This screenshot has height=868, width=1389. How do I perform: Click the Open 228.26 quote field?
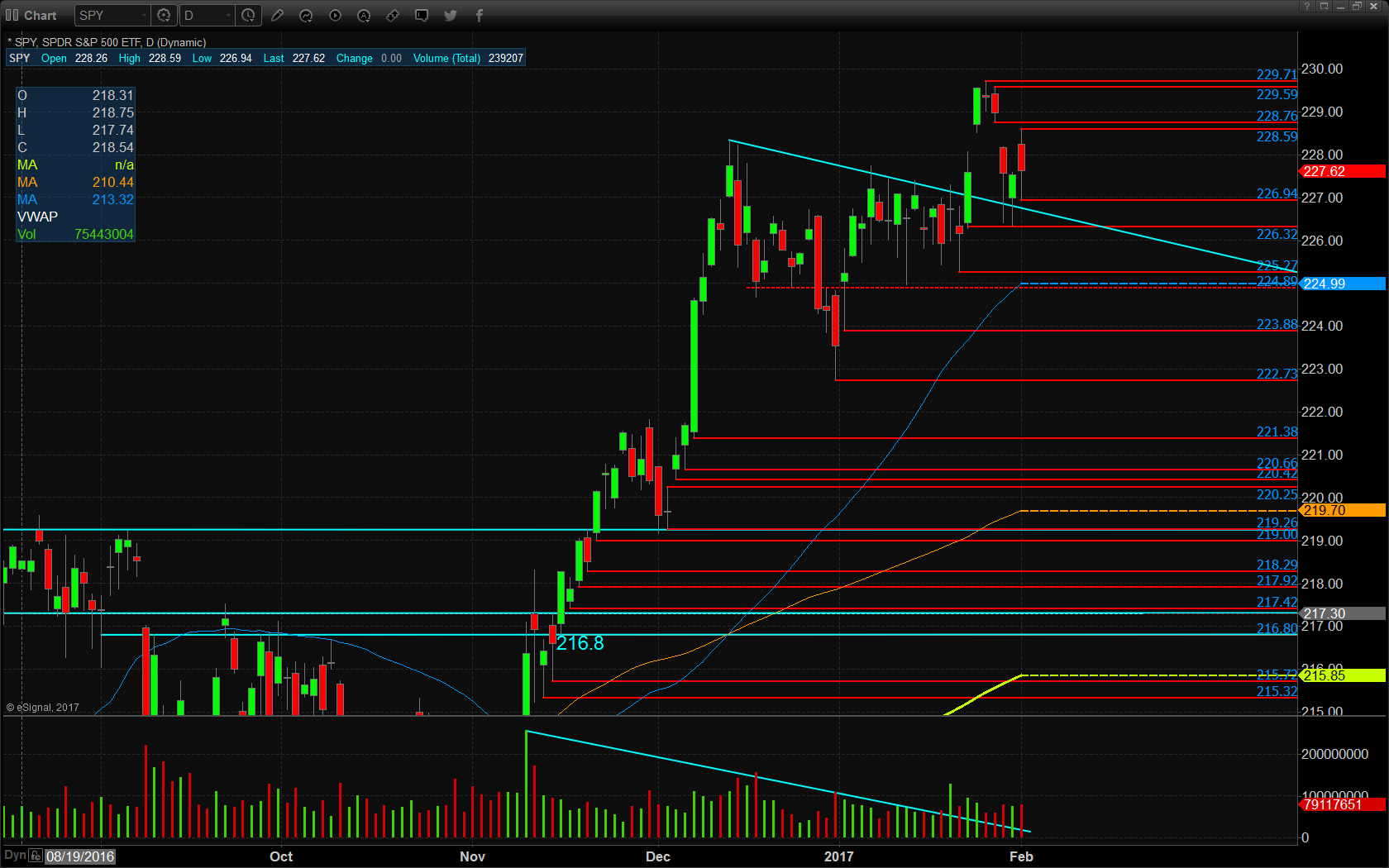[x=74, y=58]
